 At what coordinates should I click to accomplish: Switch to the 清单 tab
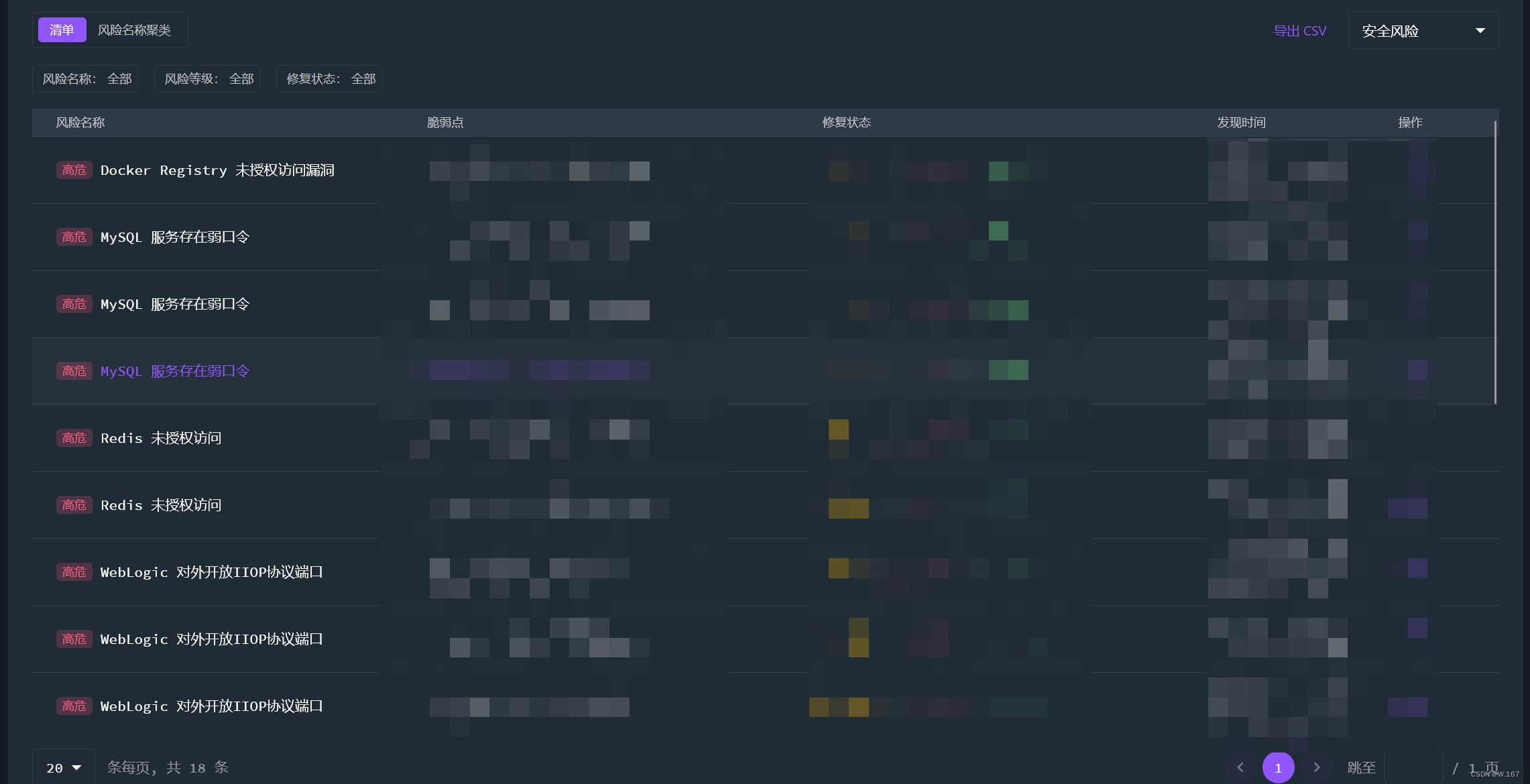[x=62, y=30]
